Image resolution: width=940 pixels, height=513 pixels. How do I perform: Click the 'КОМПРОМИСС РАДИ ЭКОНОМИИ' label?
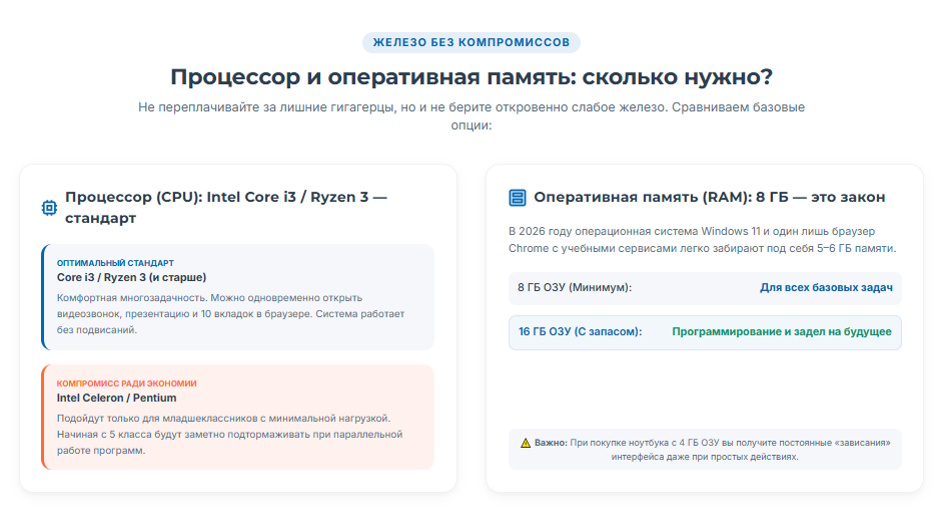(x=126, y=384)
